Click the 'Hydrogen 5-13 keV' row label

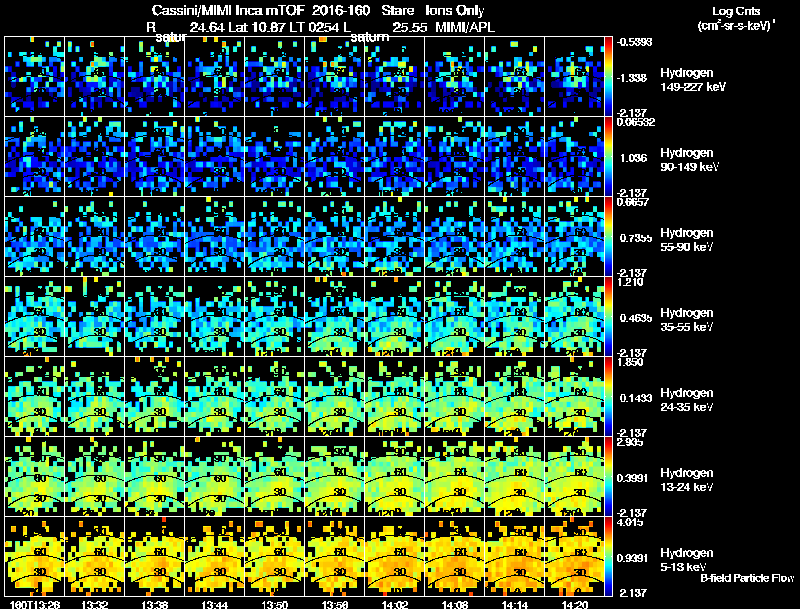[x=687, y=560]
